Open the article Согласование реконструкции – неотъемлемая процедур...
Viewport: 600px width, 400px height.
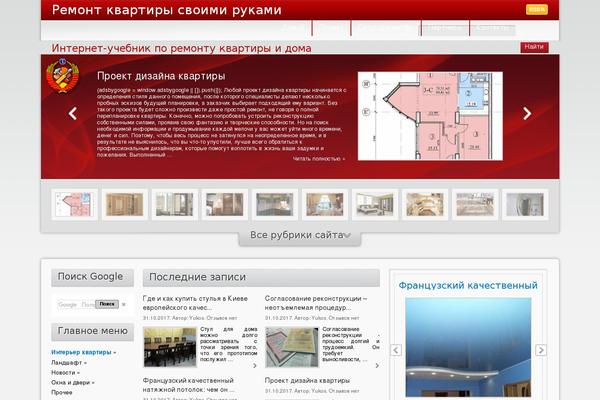316,303
